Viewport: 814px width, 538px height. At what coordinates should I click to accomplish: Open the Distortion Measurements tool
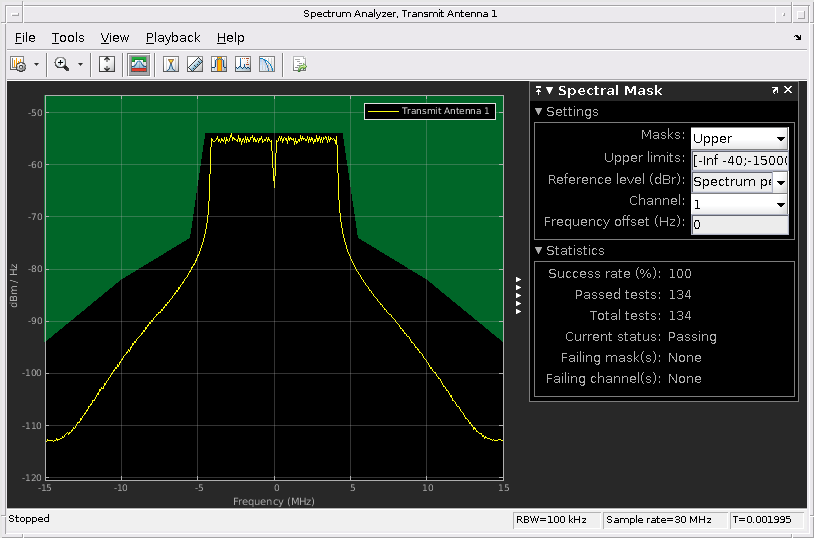coord(243,64)
